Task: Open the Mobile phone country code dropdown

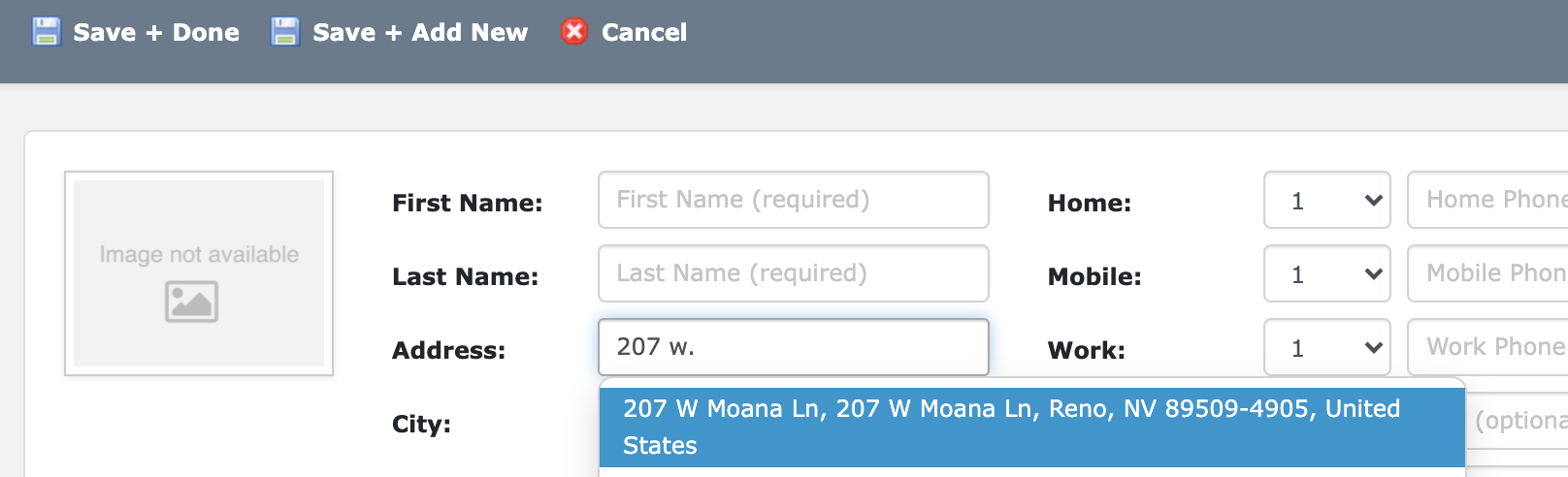Action: pyautogui.click(x=1327, y=273)
